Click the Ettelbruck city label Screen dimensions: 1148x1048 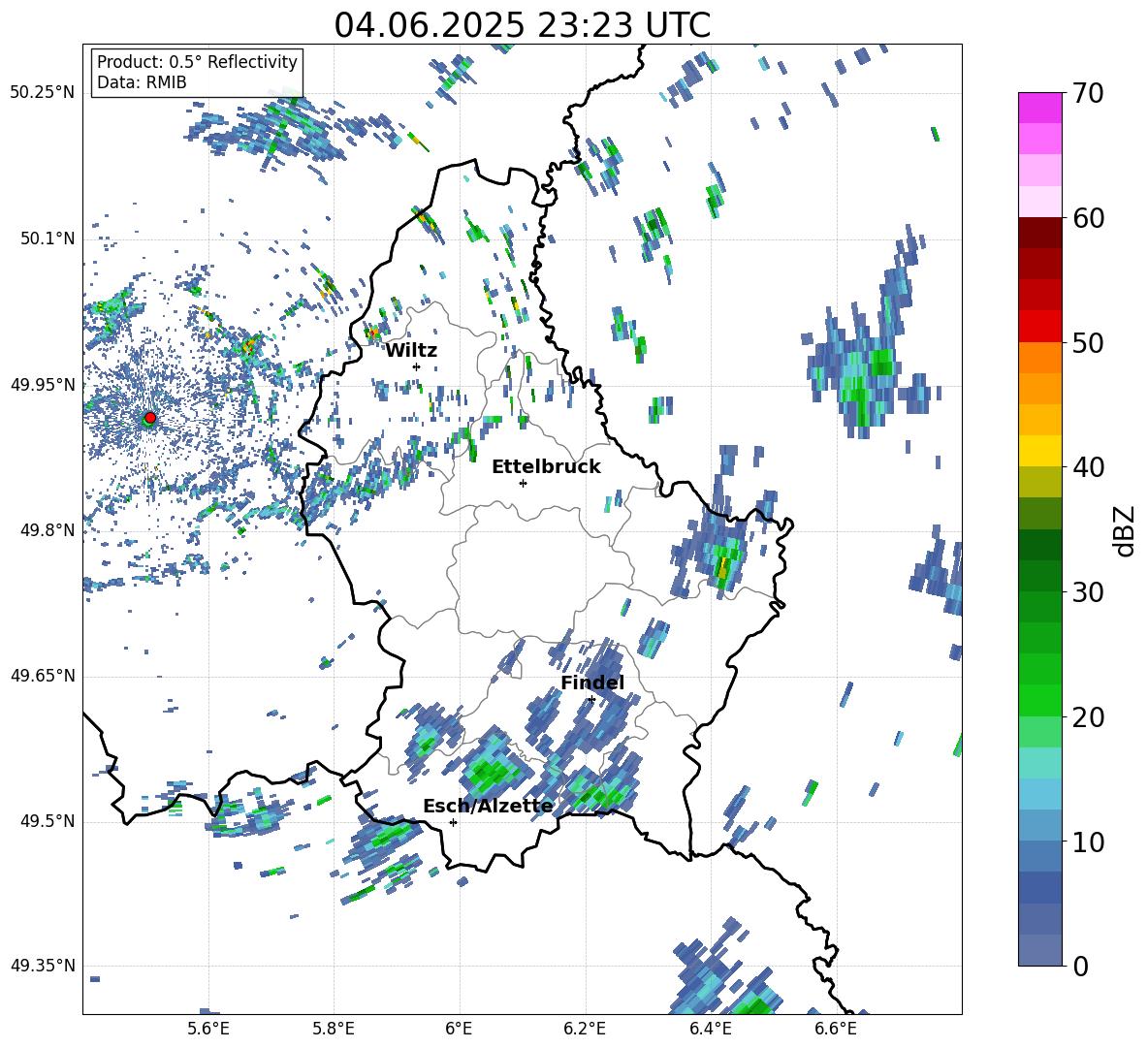click(x=546, y=467)
